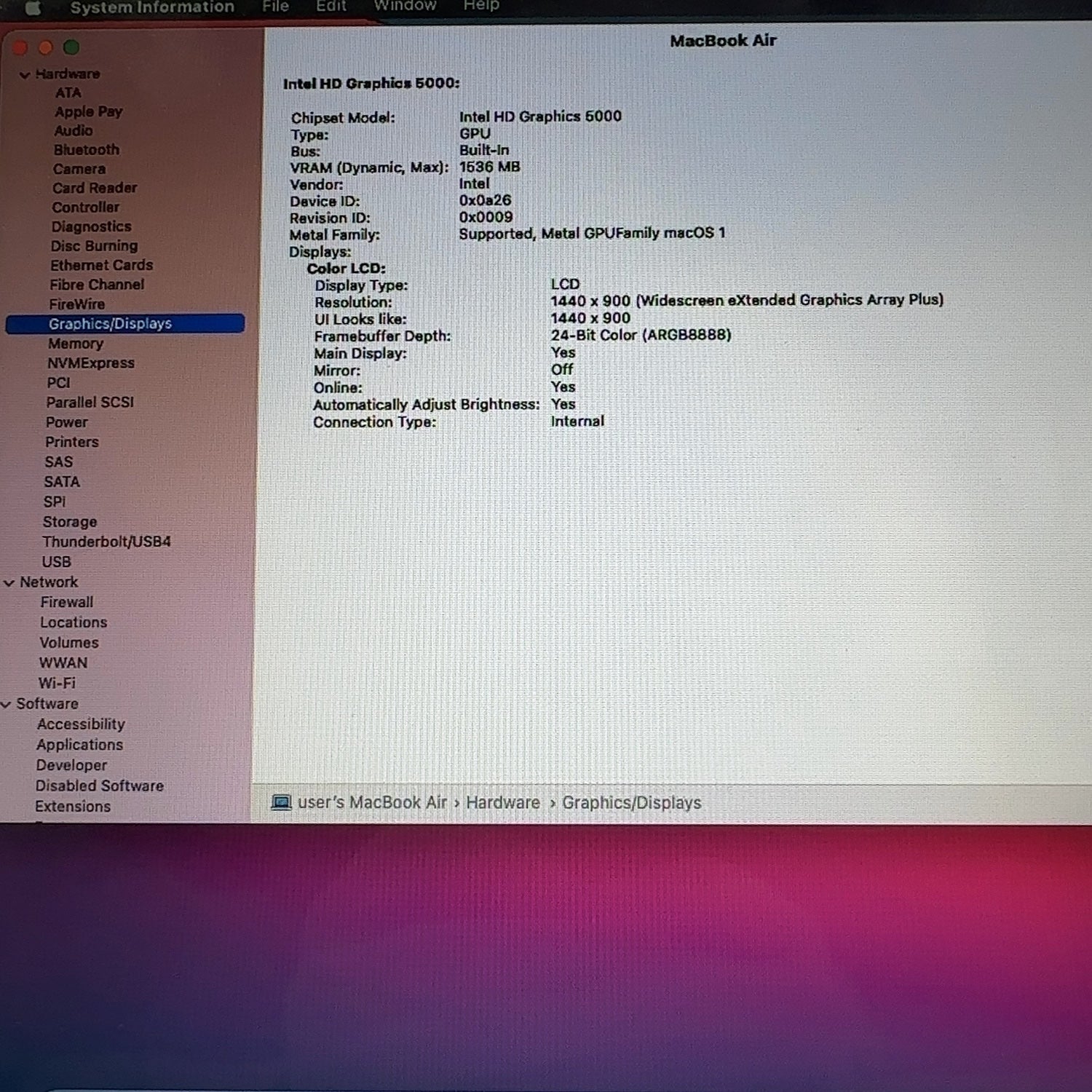The height and width of the screenshot is (1092, 1092).
Task: Open the File menu
Action: 275,7
